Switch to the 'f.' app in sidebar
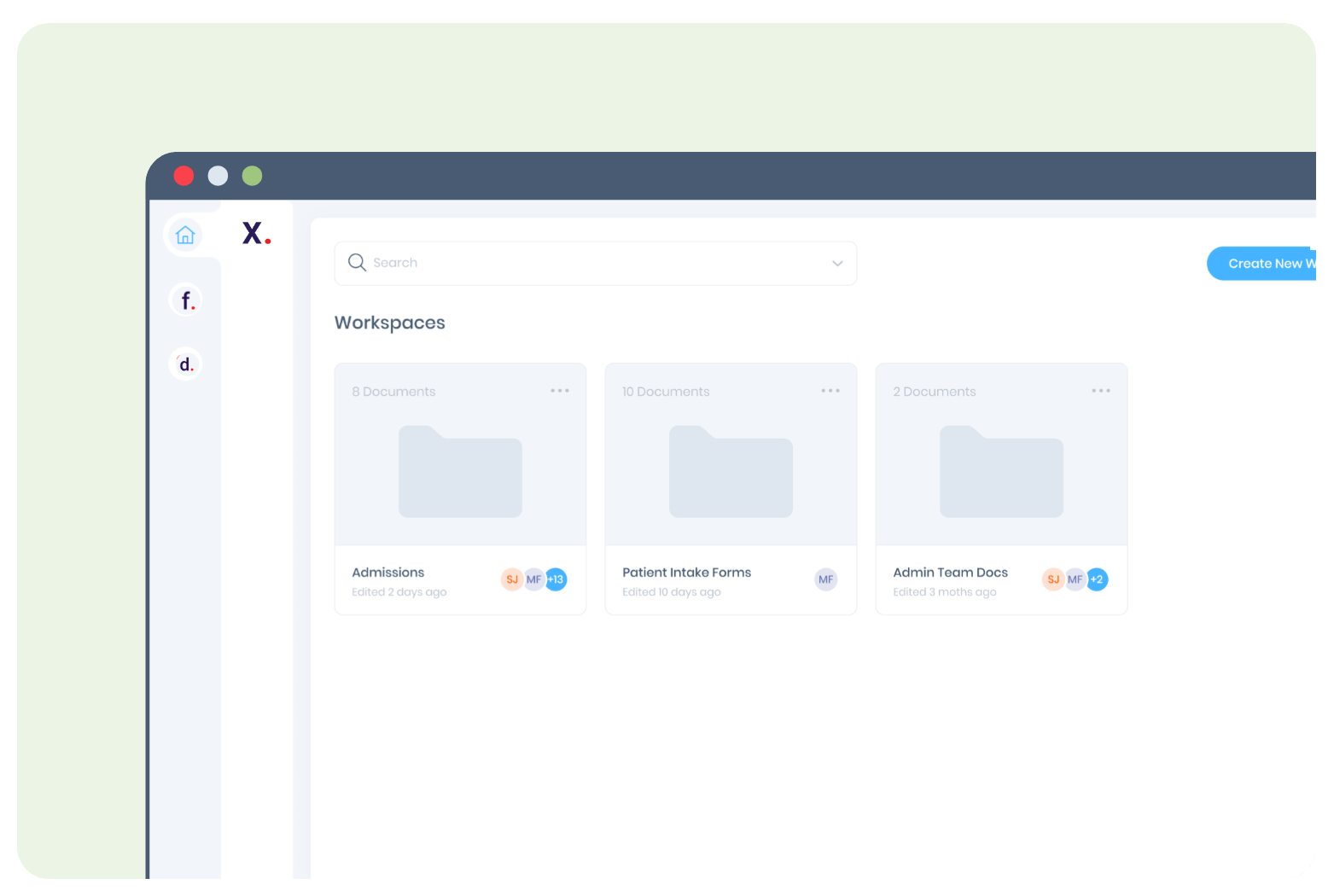 (x=186, y=300)
